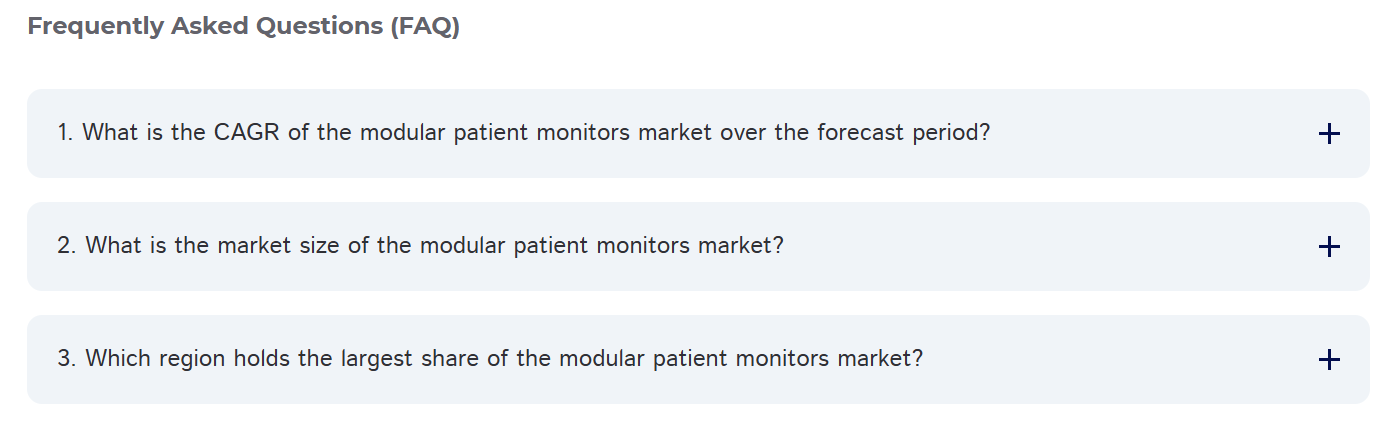Image resolution: width=1393 pixels, height=427 pixels.
Task: Click the plus icon beside the market size question
Action: [1328, 247]
